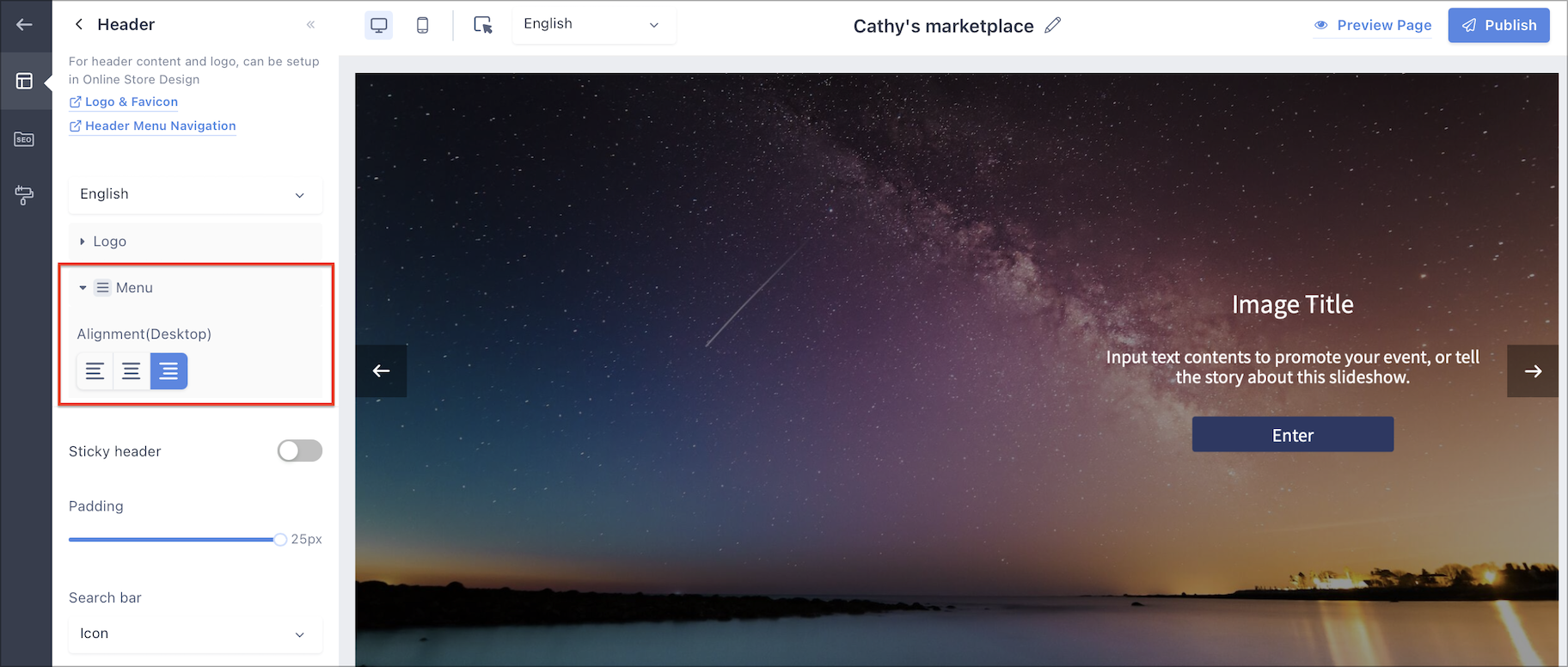The width and height of the screenshot is (1568, 667).
Task: Go back from Header panel chevron
Action: (79, 24)
